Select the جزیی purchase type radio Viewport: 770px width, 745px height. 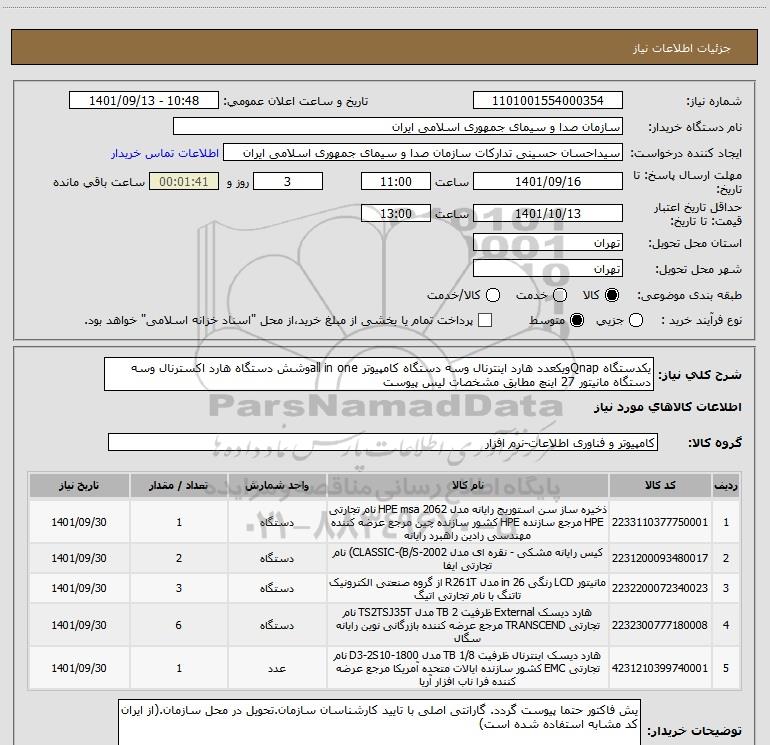coord(636,320)
